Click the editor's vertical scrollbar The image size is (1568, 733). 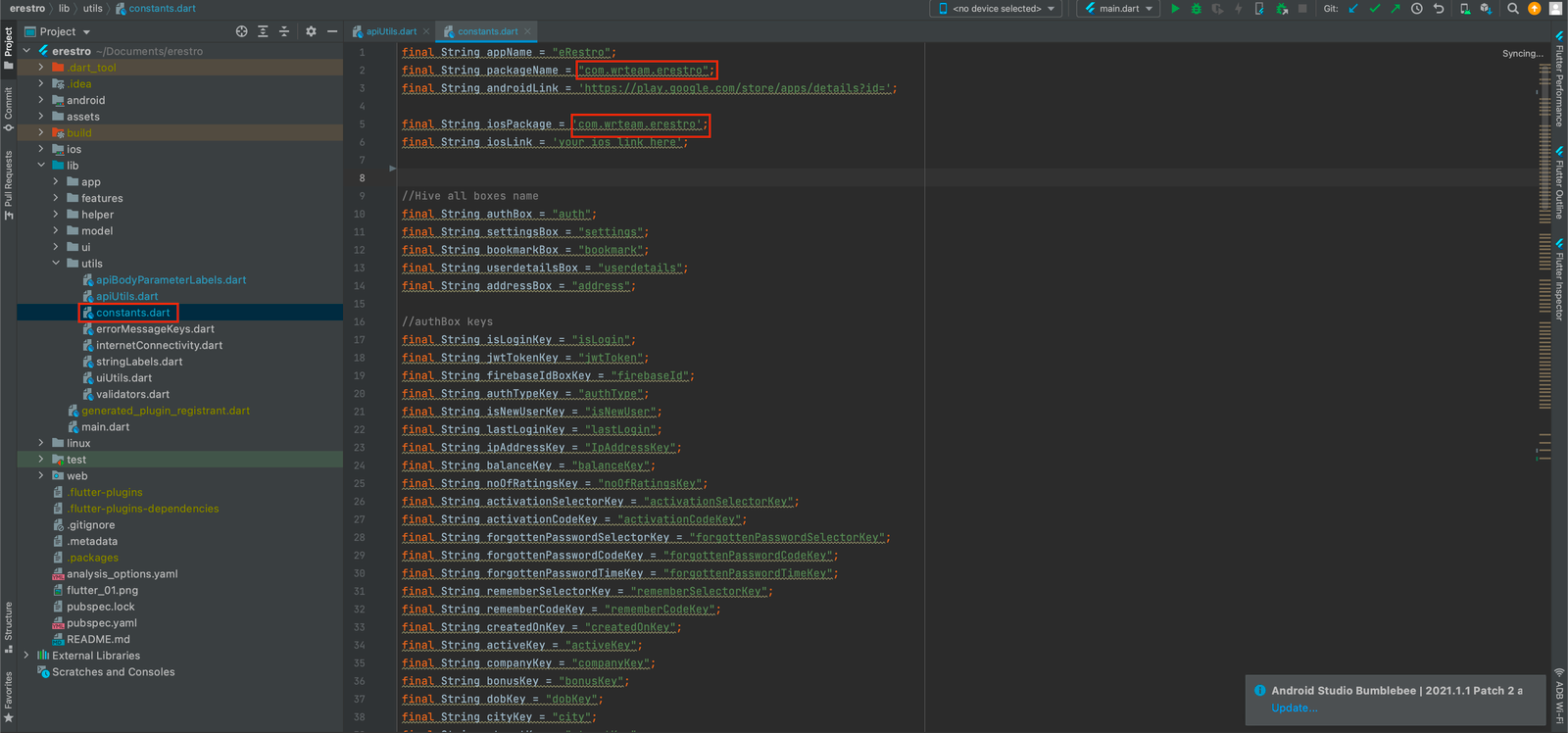1543,294
